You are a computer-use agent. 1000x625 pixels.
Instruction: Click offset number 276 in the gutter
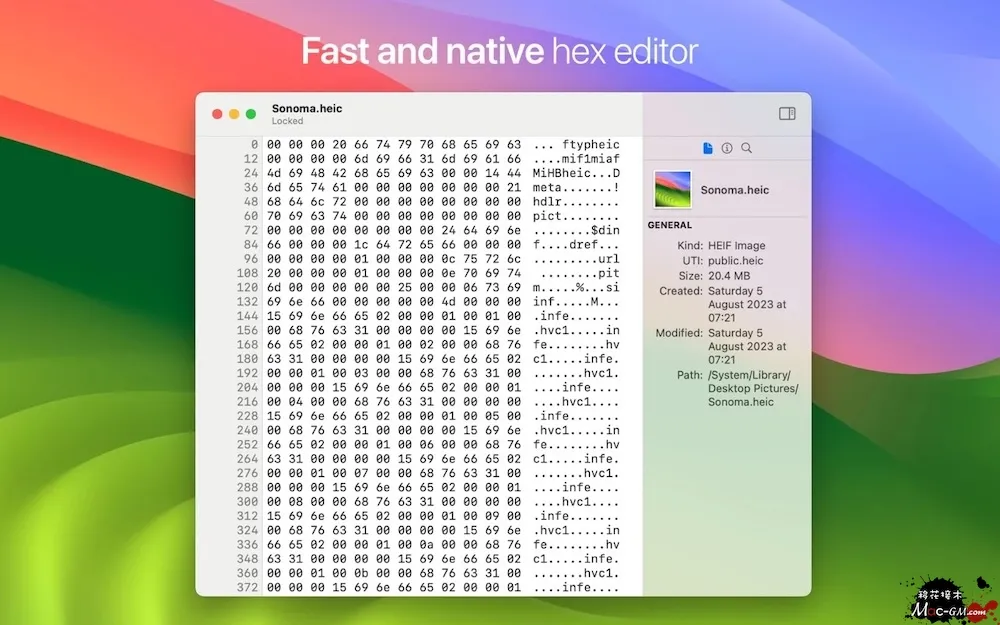point(247,473)
